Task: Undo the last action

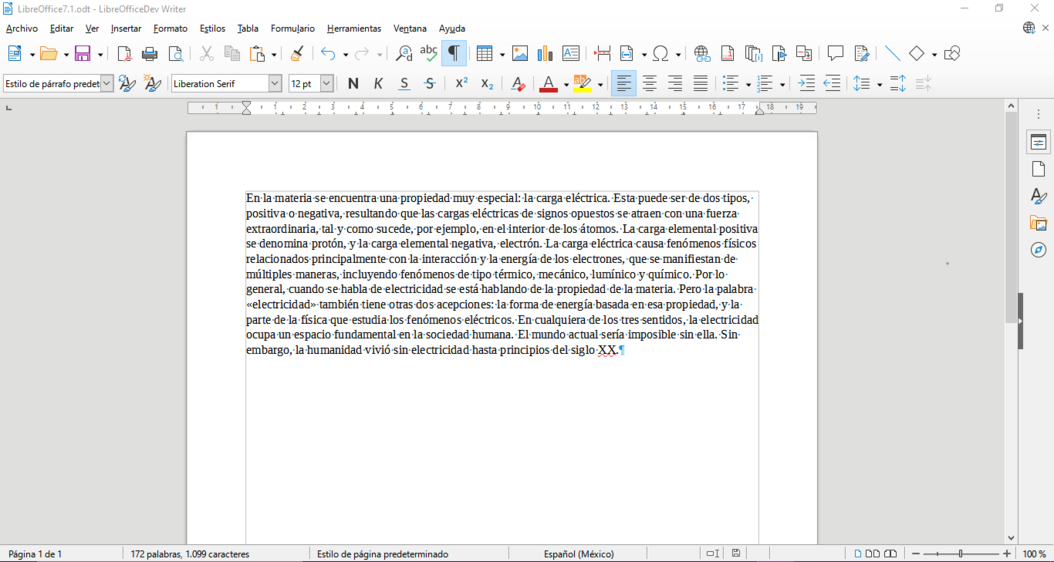Action: tap(329, 54)
